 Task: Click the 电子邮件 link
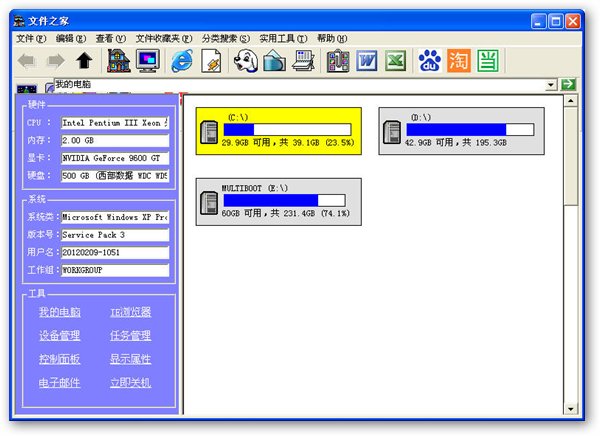coord(60,382)
